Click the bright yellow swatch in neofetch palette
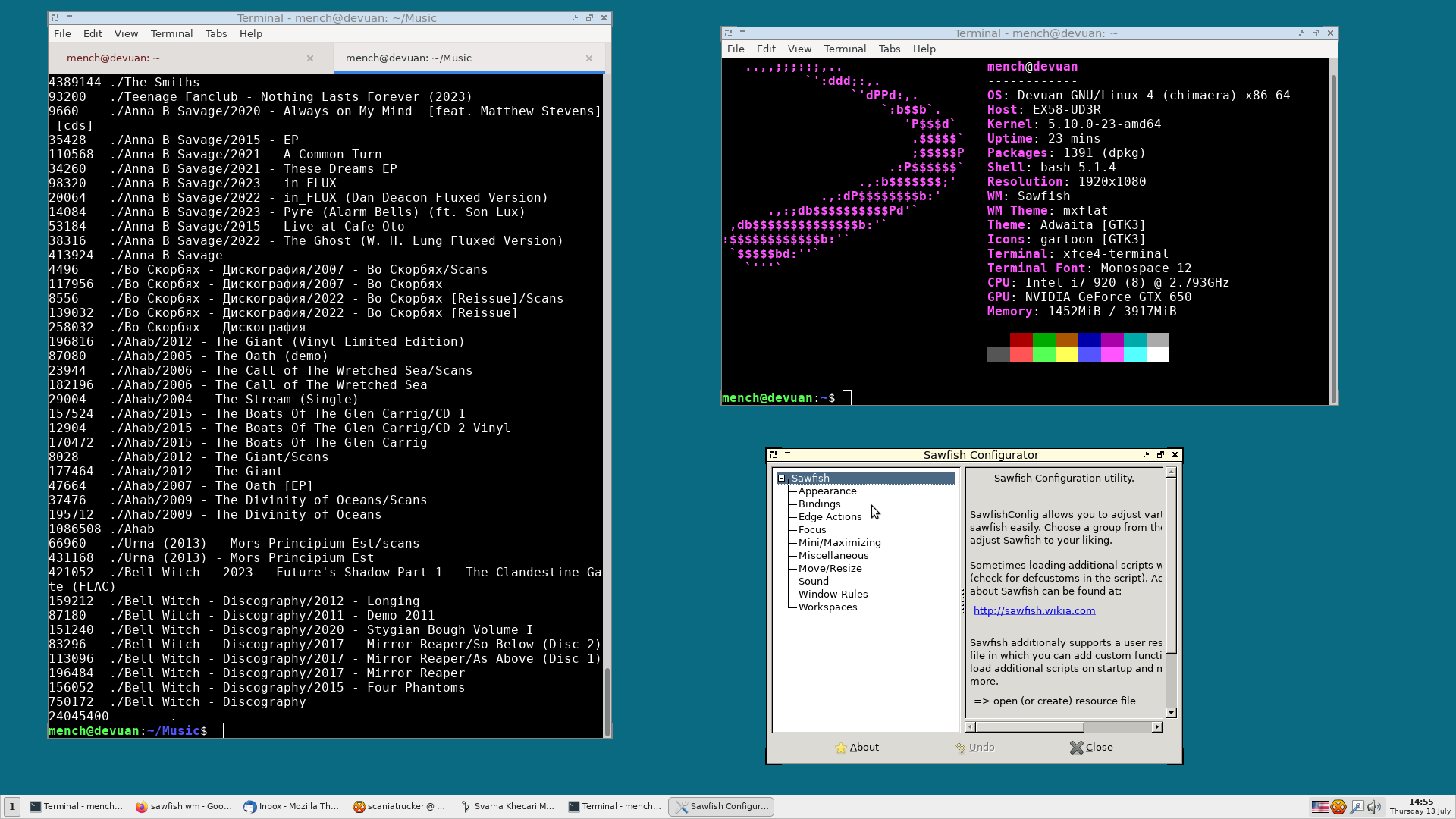The width and height of the screenshot is (1456, 819). coord(1067,355)
